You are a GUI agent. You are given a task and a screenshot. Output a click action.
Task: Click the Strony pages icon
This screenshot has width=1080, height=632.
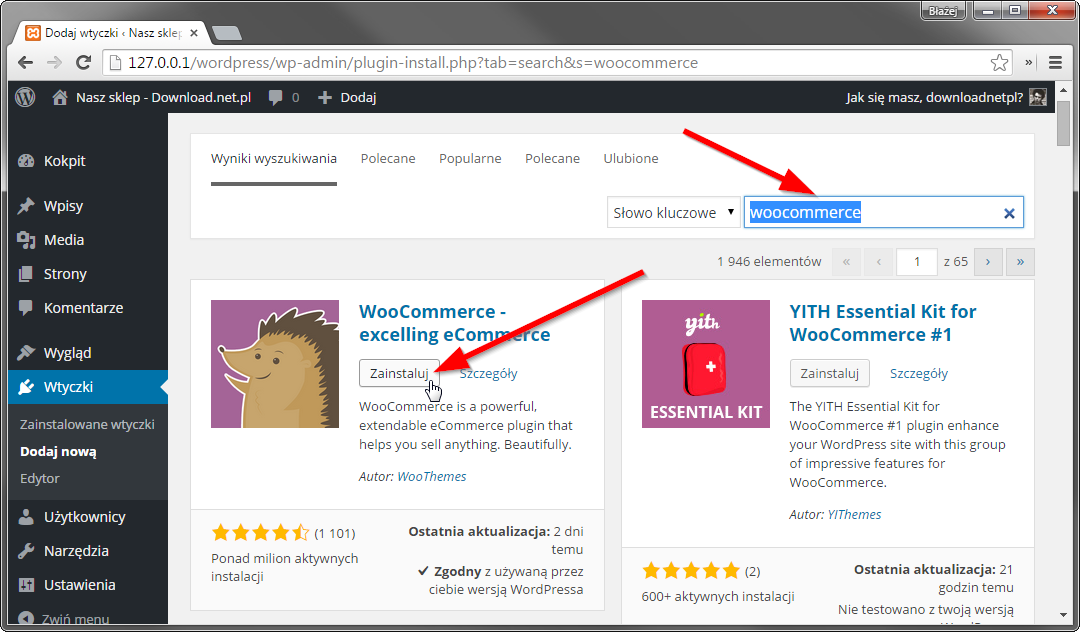click(x=26, y=274)
